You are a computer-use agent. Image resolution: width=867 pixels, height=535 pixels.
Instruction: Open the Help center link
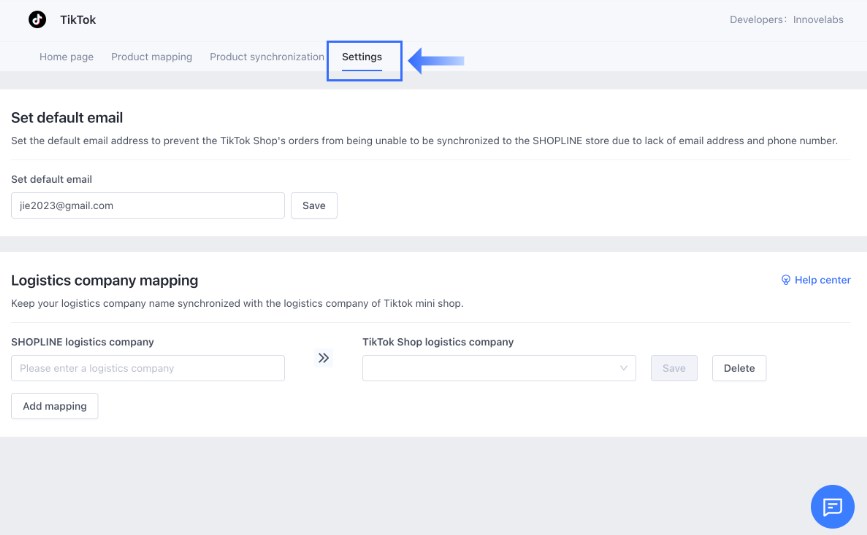pos(822,280)
